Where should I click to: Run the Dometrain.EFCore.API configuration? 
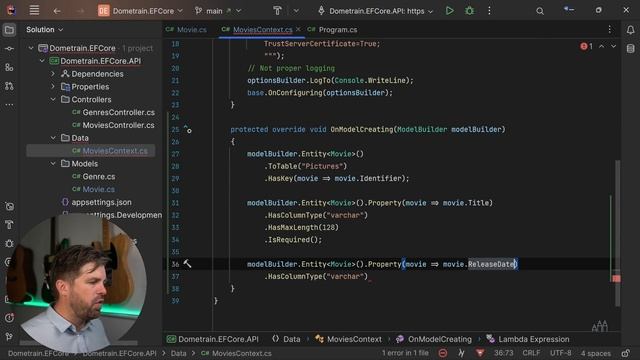pos(449,11)
